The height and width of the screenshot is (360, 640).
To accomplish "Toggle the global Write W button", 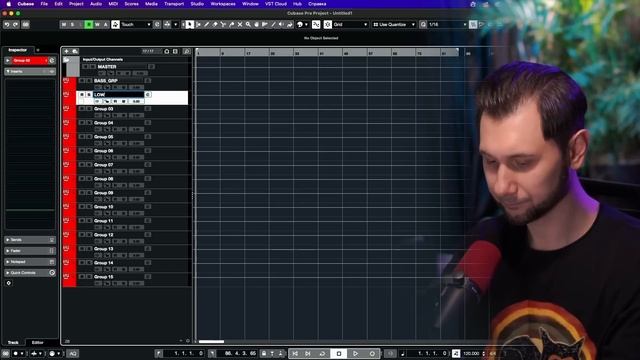I will [97, 24].
